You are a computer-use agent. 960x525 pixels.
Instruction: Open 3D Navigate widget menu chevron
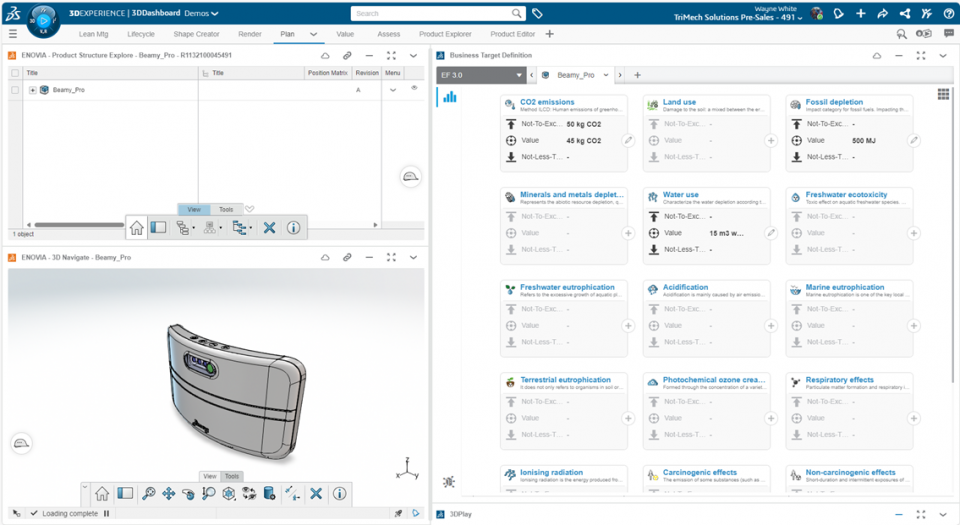click(x=413, y=258)
